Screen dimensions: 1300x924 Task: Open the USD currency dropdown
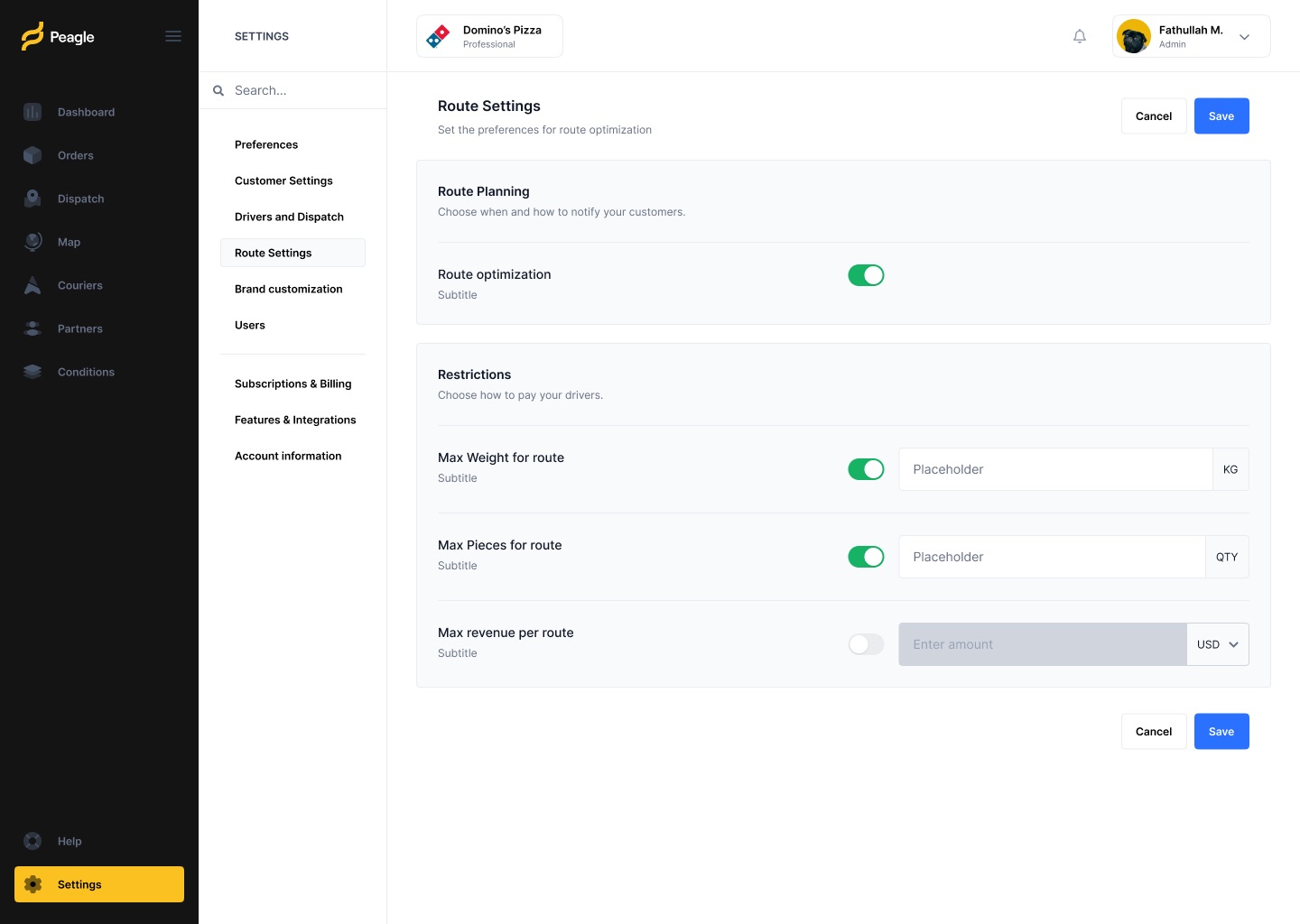[x=1218, y=644]
